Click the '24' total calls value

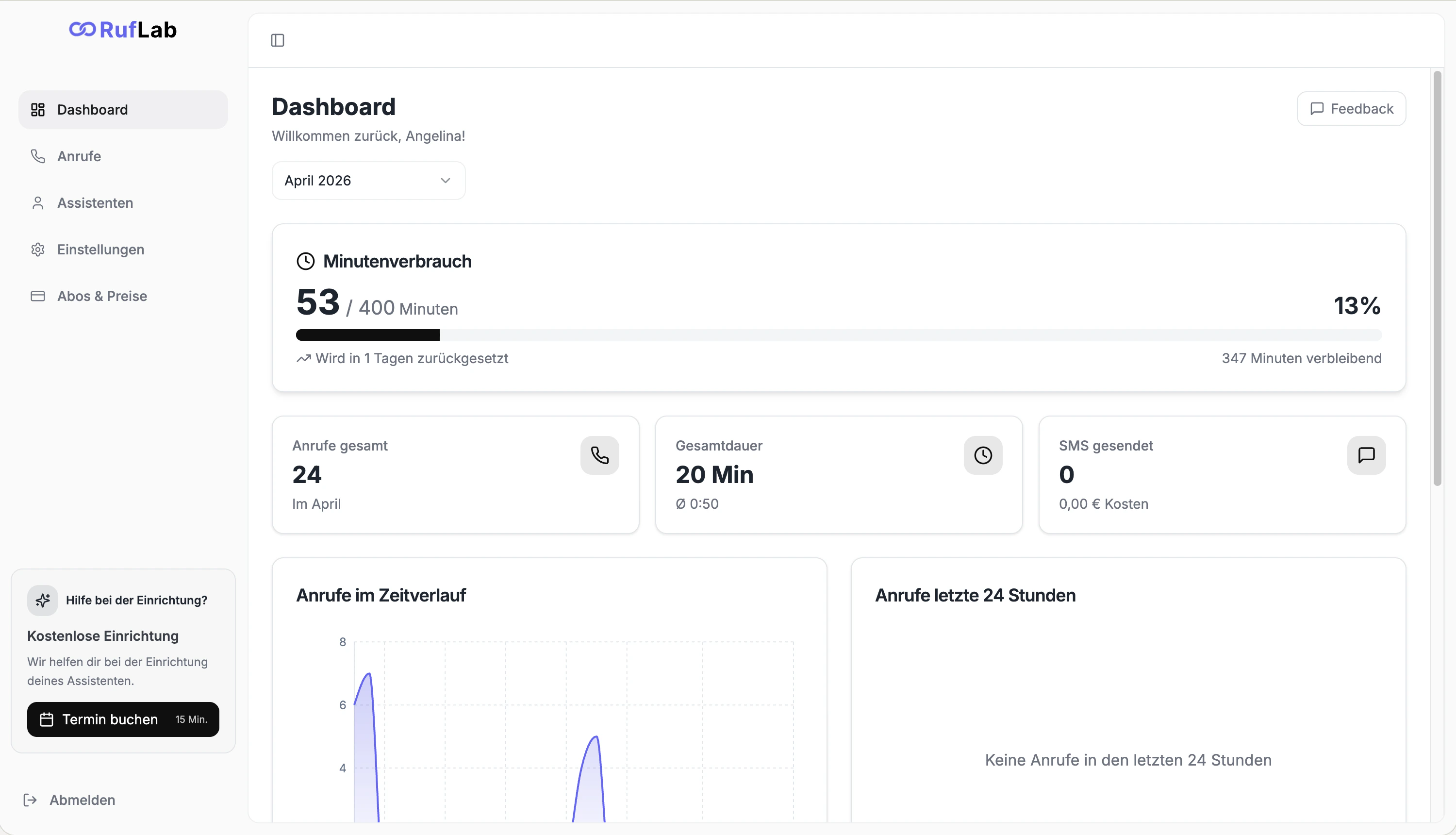307,475
